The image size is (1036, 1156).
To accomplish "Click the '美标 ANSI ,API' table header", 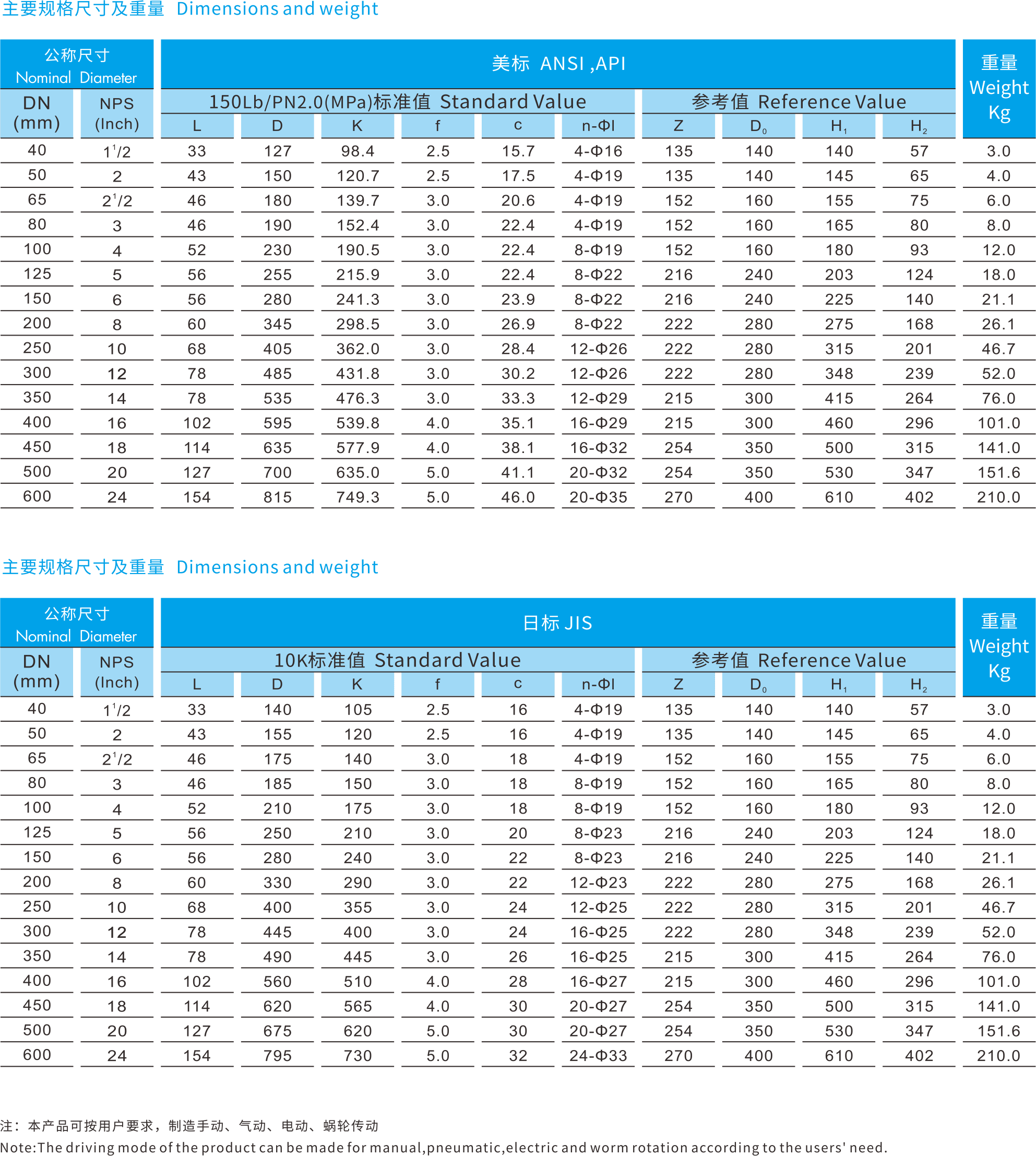I will [558, 63].
